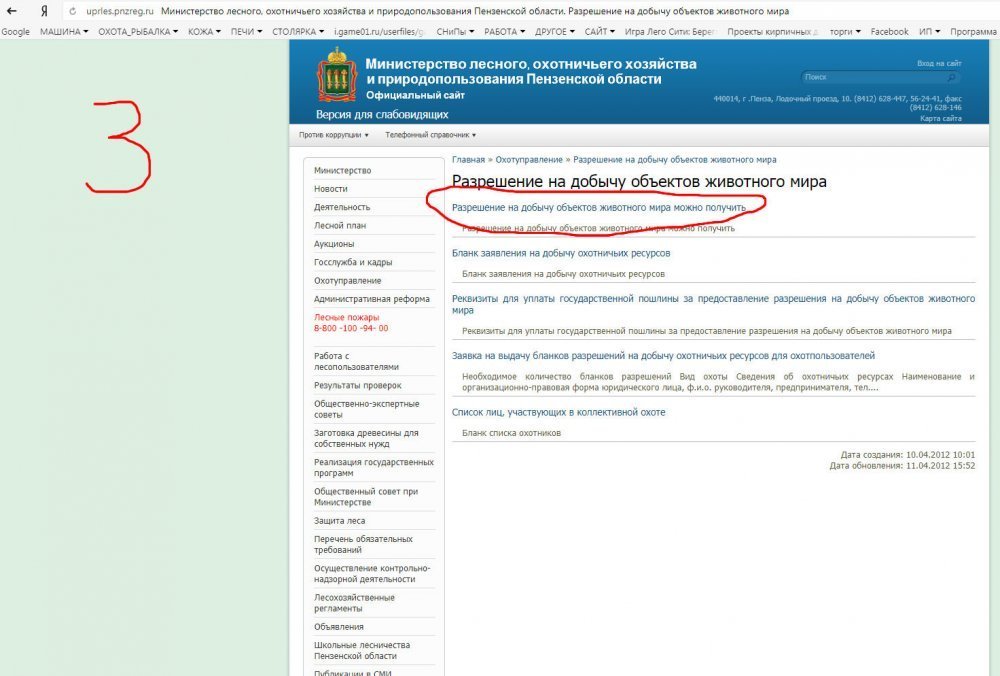This screenshot has height=676, width=1000.
Task: Open the СТОЛЯРКА bookmarks folder
Action: click(x=299, y=32)
